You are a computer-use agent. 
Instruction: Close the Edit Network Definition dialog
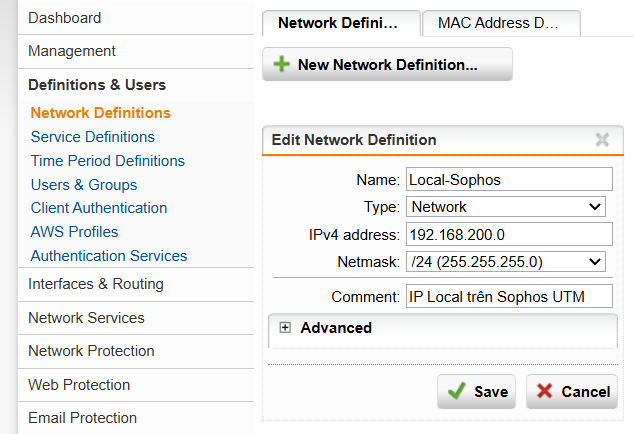click(602, 140)
